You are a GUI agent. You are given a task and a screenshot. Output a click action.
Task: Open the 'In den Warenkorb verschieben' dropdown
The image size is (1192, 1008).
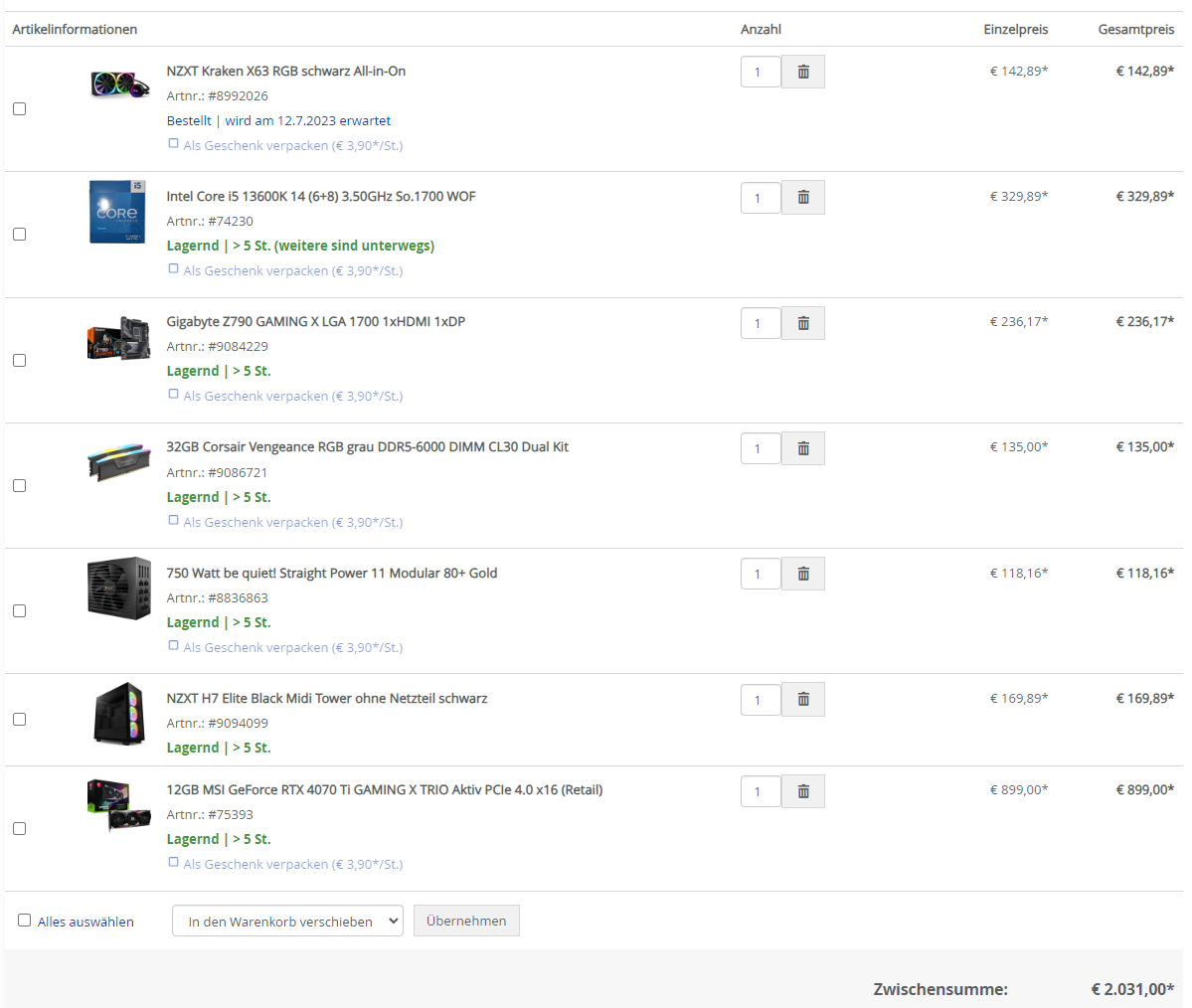click(x=287, y=921)
